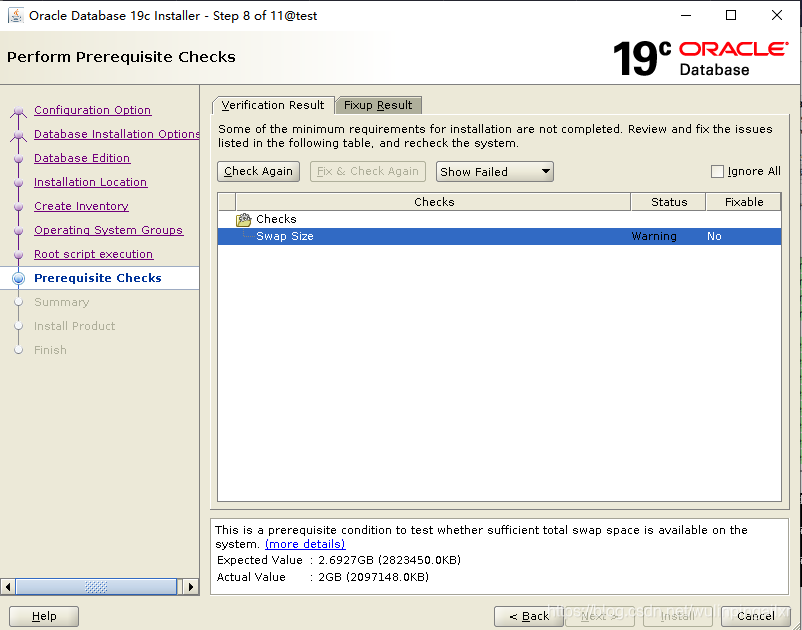Click the Fix & Check Again button

coord(368,171)
